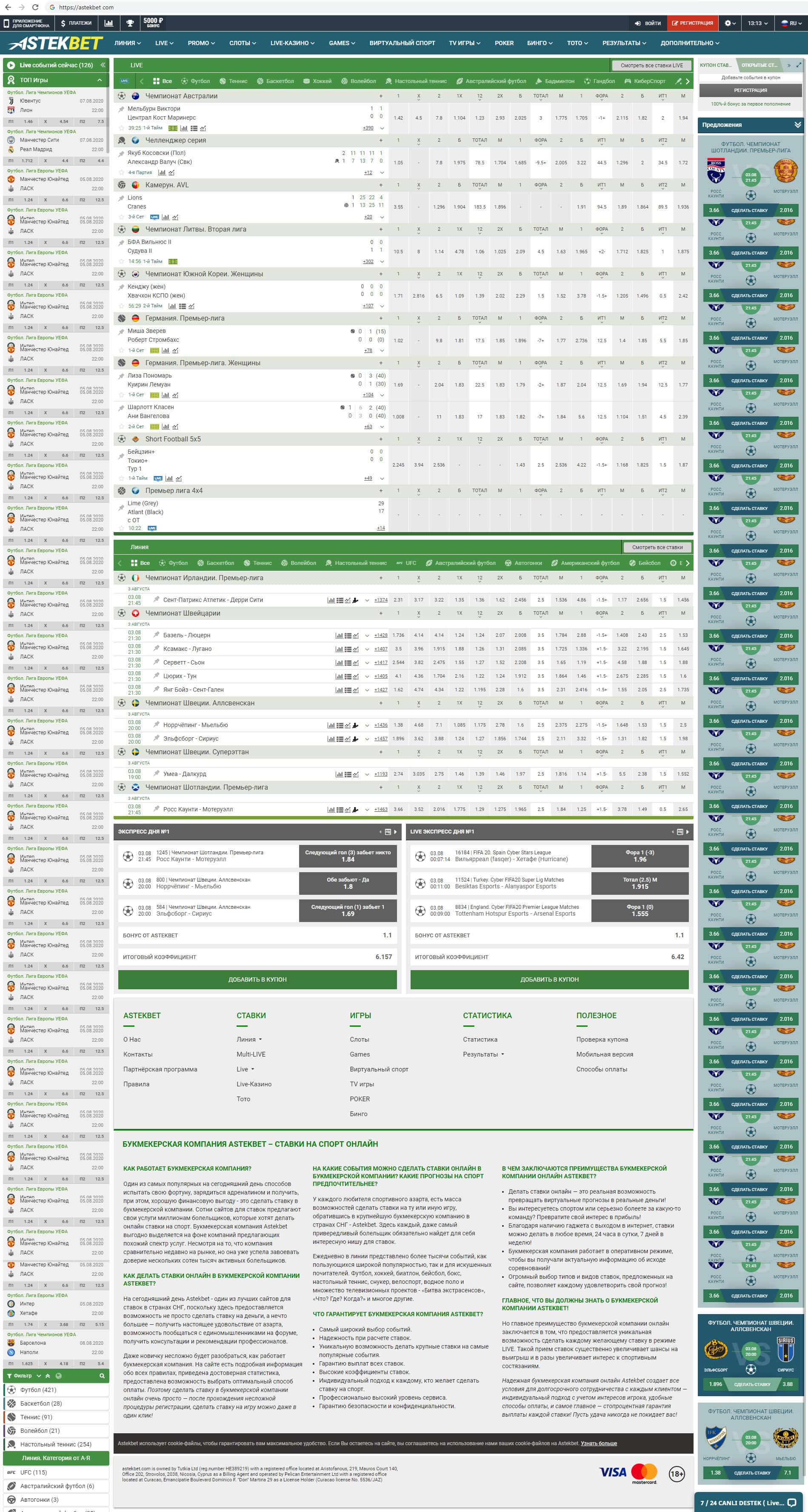
Task: Pin the Базель - Люцерн match
Action: (156, 635)
